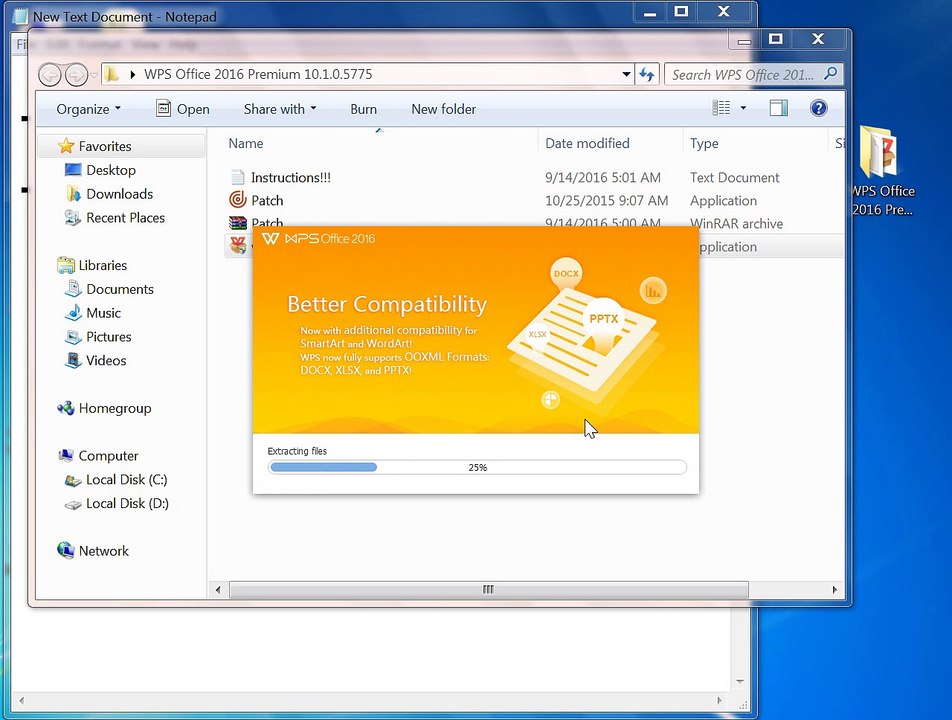Click the Forward navigation arrow in Explorer

pyautogui.click(x=76, y=75)
